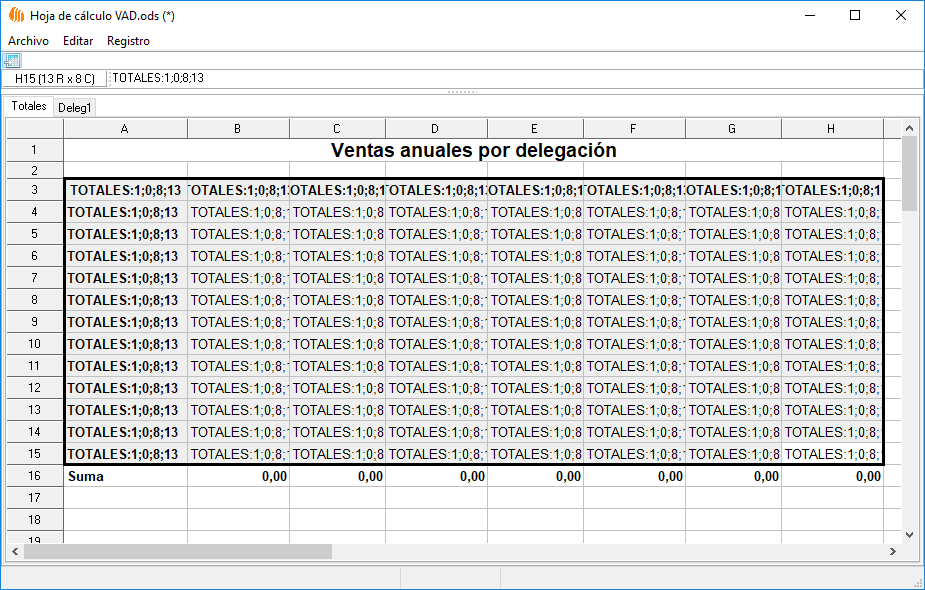The height and width of the screenshot is (590, 925).
Task: Select row 16 header
Action: tap(34, 477)
